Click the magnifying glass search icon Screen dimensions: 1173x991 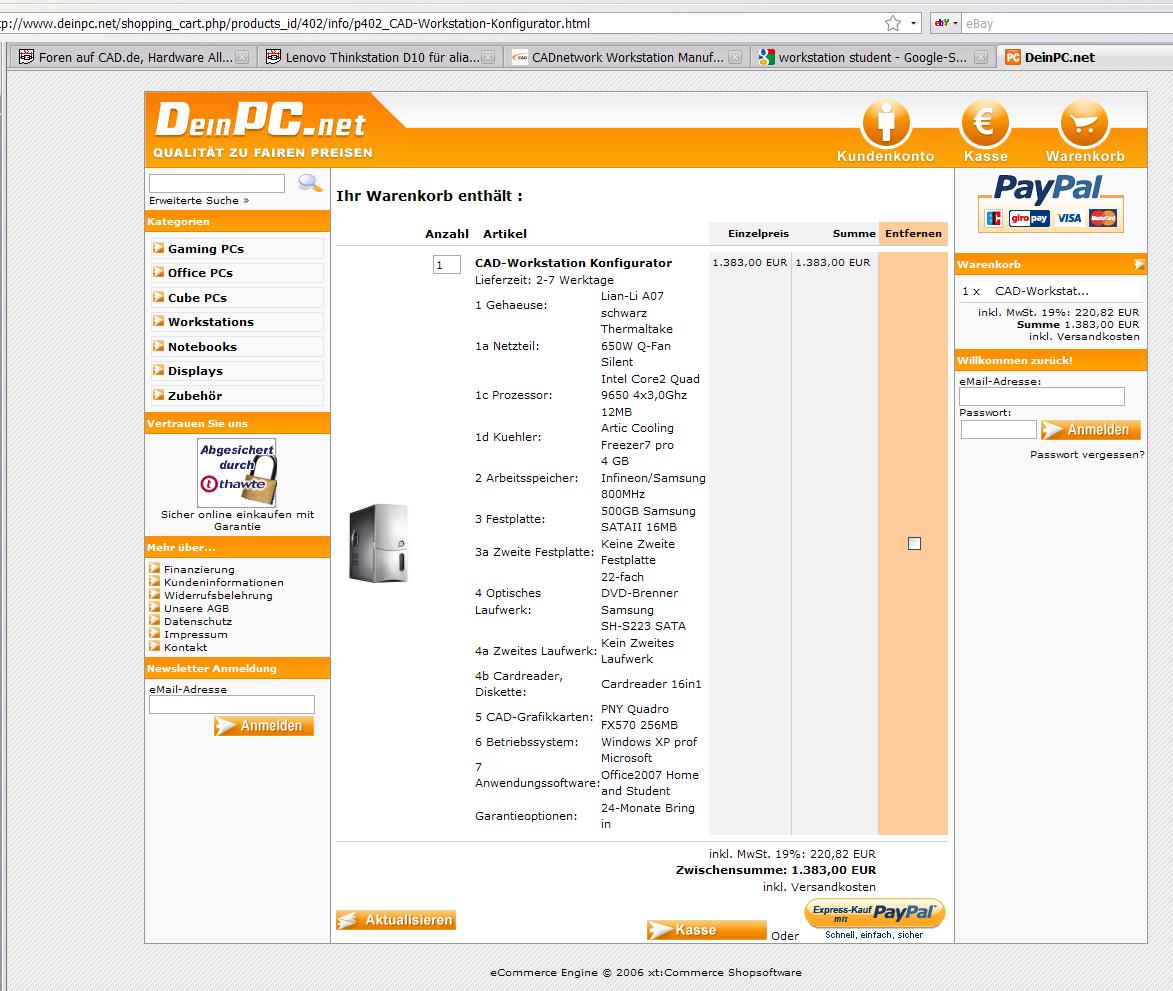point(310,183)
